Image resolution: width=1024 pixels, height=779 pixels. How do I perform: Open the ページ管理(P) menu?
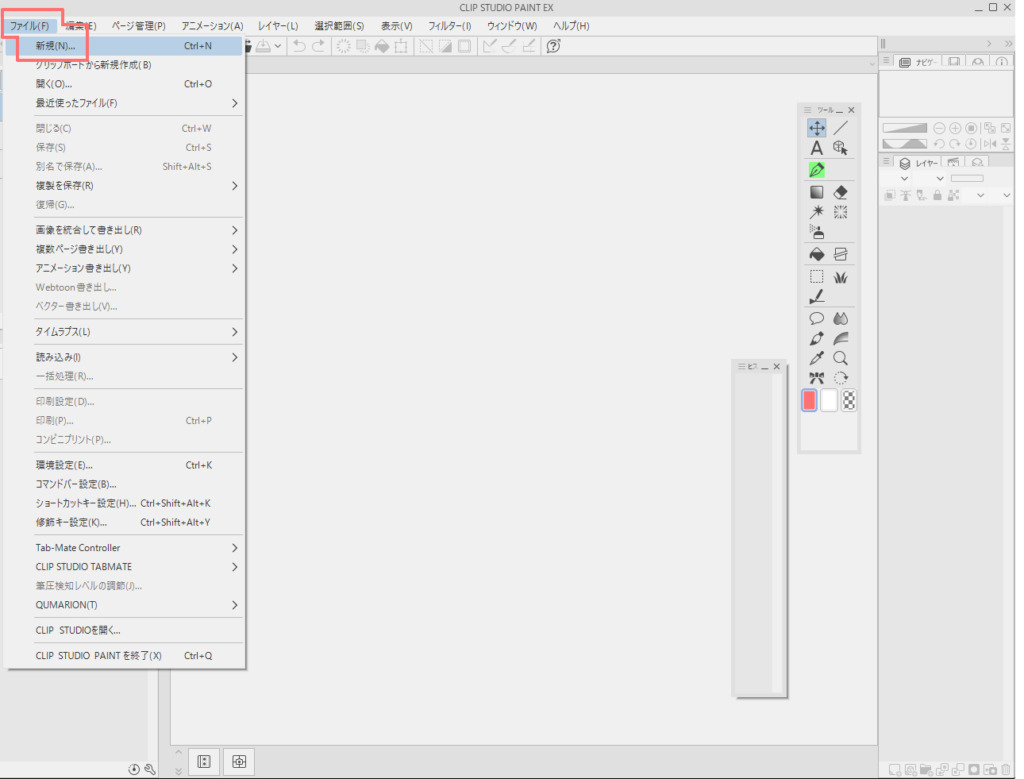pyautogui.click(x=138, y=26)
